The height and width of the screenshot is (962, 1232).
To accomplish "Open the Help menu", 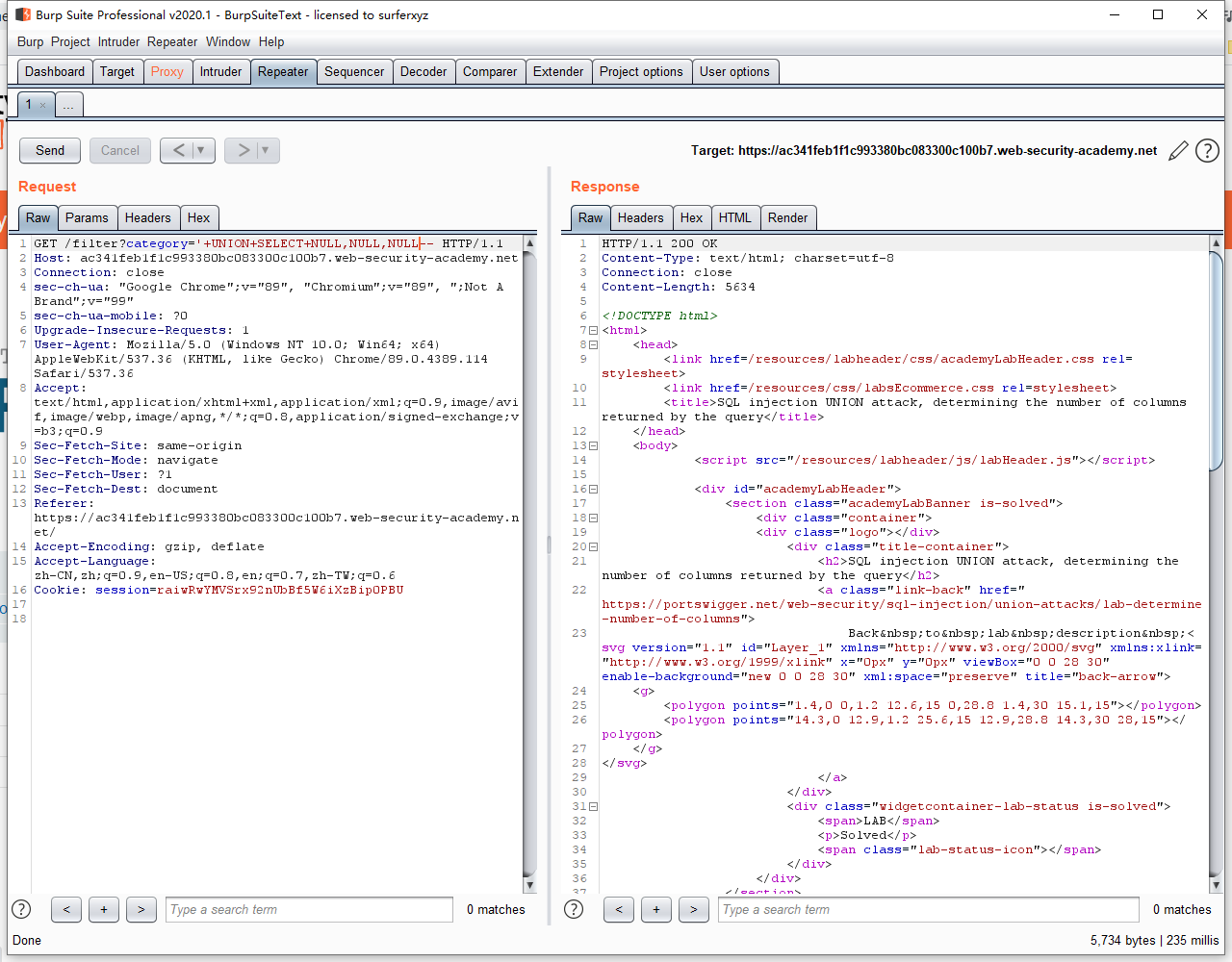I will click(271, 41).
